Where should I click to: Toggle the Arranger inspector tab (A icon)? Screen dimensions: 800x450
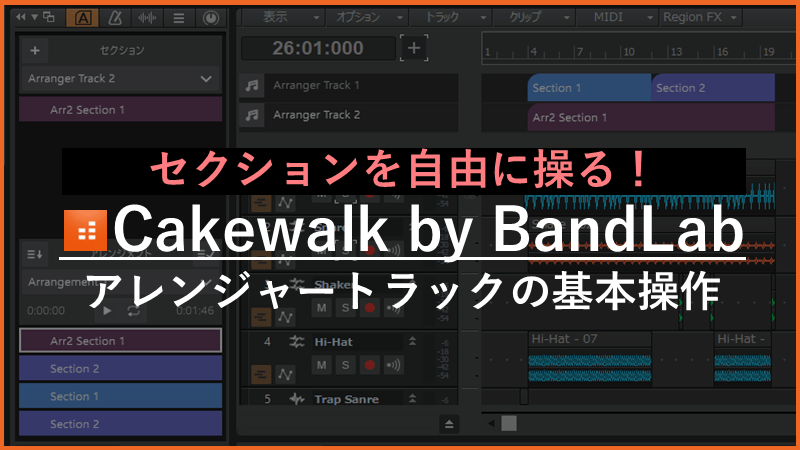point(83,18)
